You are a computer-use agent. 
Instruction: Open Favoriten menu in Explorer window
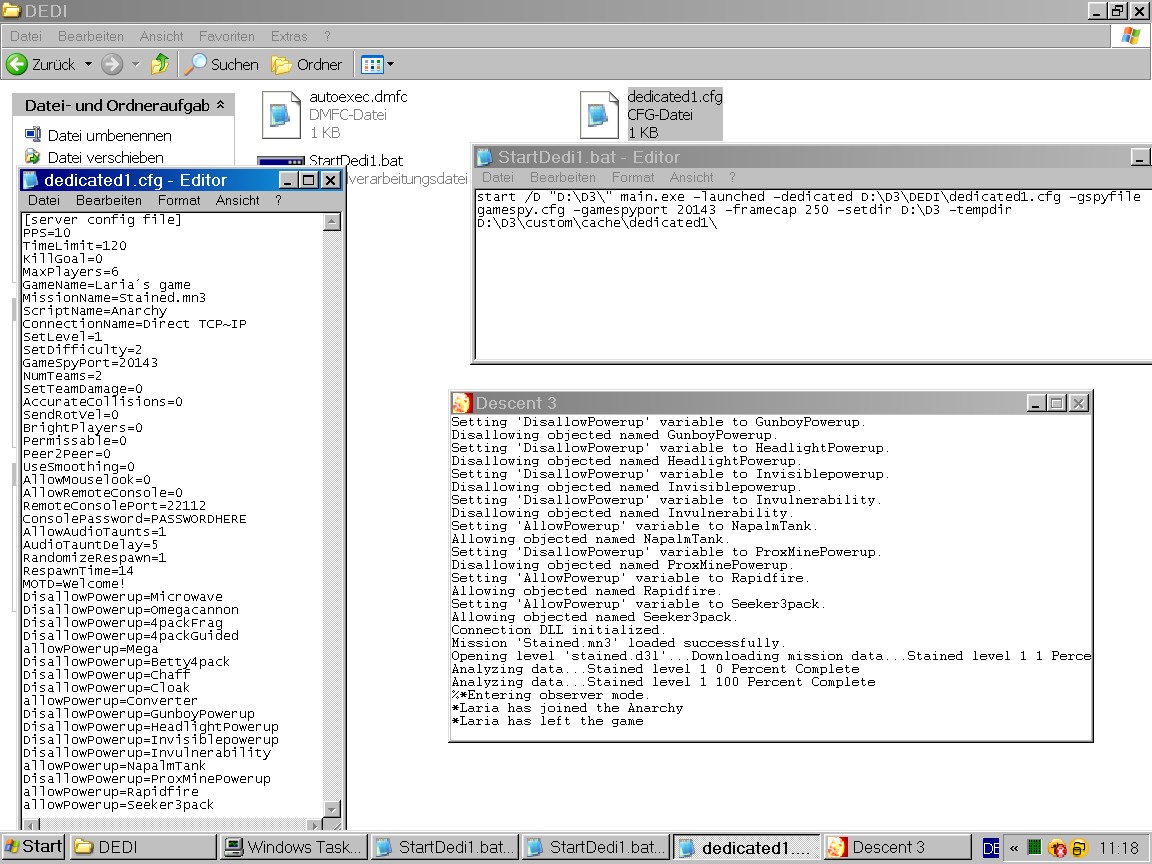click(x=226, y=36)
